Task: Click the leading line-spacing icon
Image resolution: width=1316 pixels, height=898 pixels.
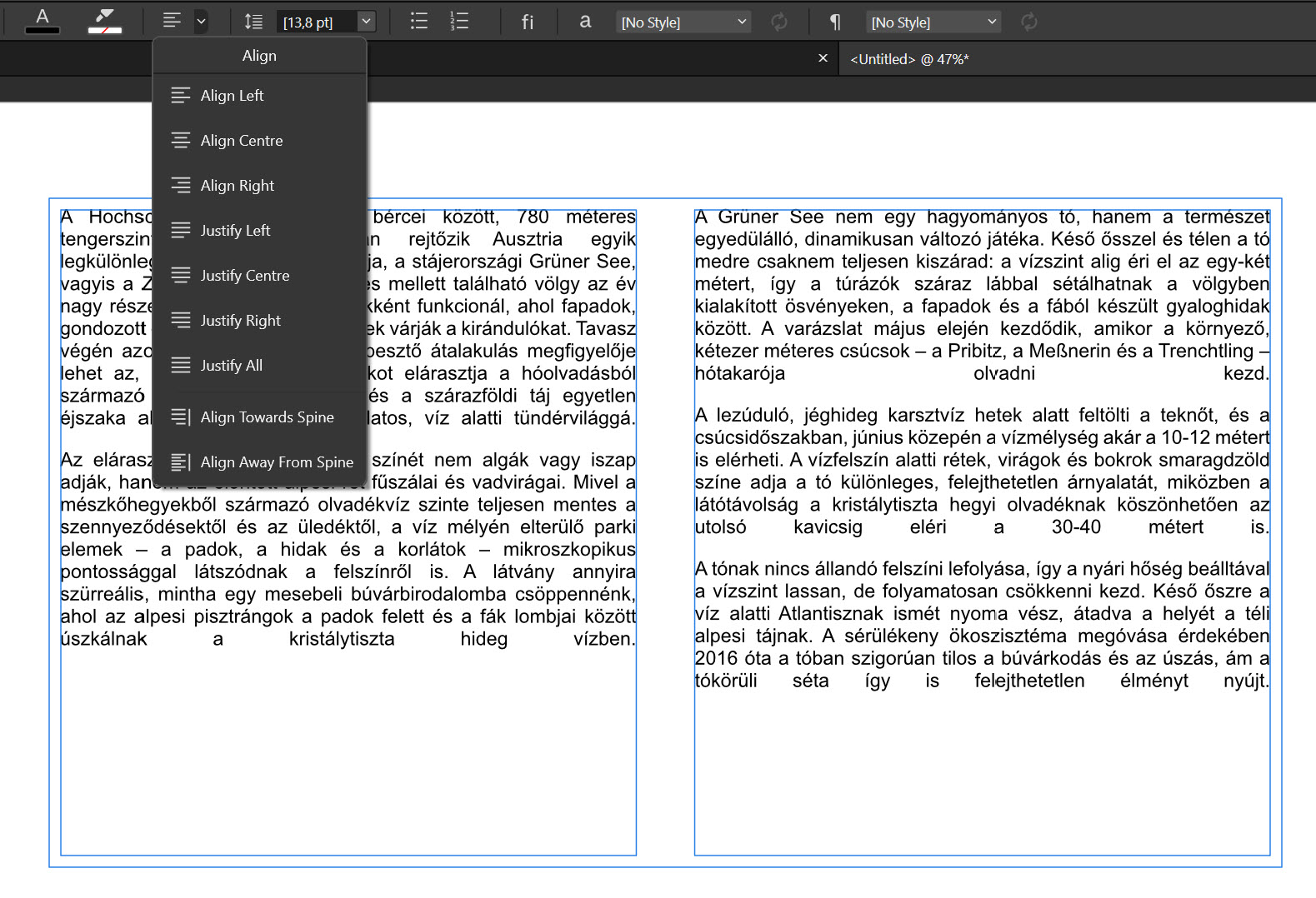Action: (253, 22)
